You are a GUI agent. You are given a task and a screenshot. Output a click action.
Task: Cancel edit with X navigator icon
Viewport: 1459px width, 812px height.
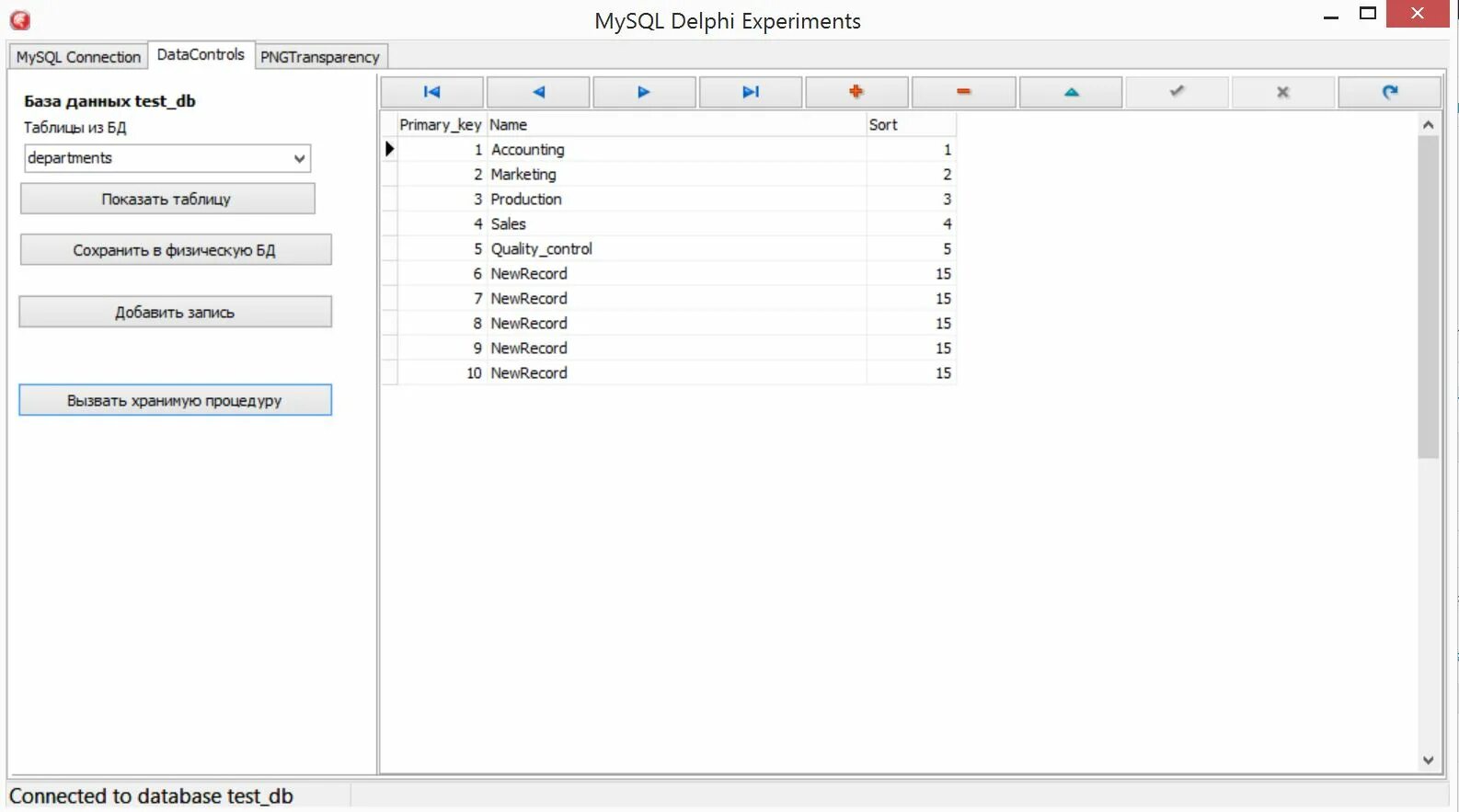click(1282, 92)
